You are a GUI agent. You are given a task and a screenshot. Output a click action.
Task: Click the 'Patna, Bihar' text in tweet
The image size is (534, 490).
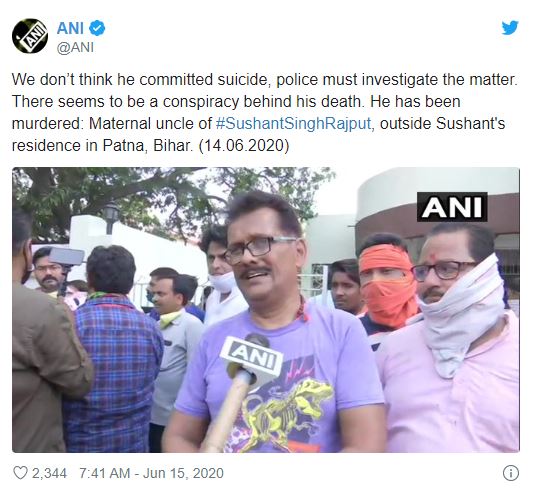(146, 146)
